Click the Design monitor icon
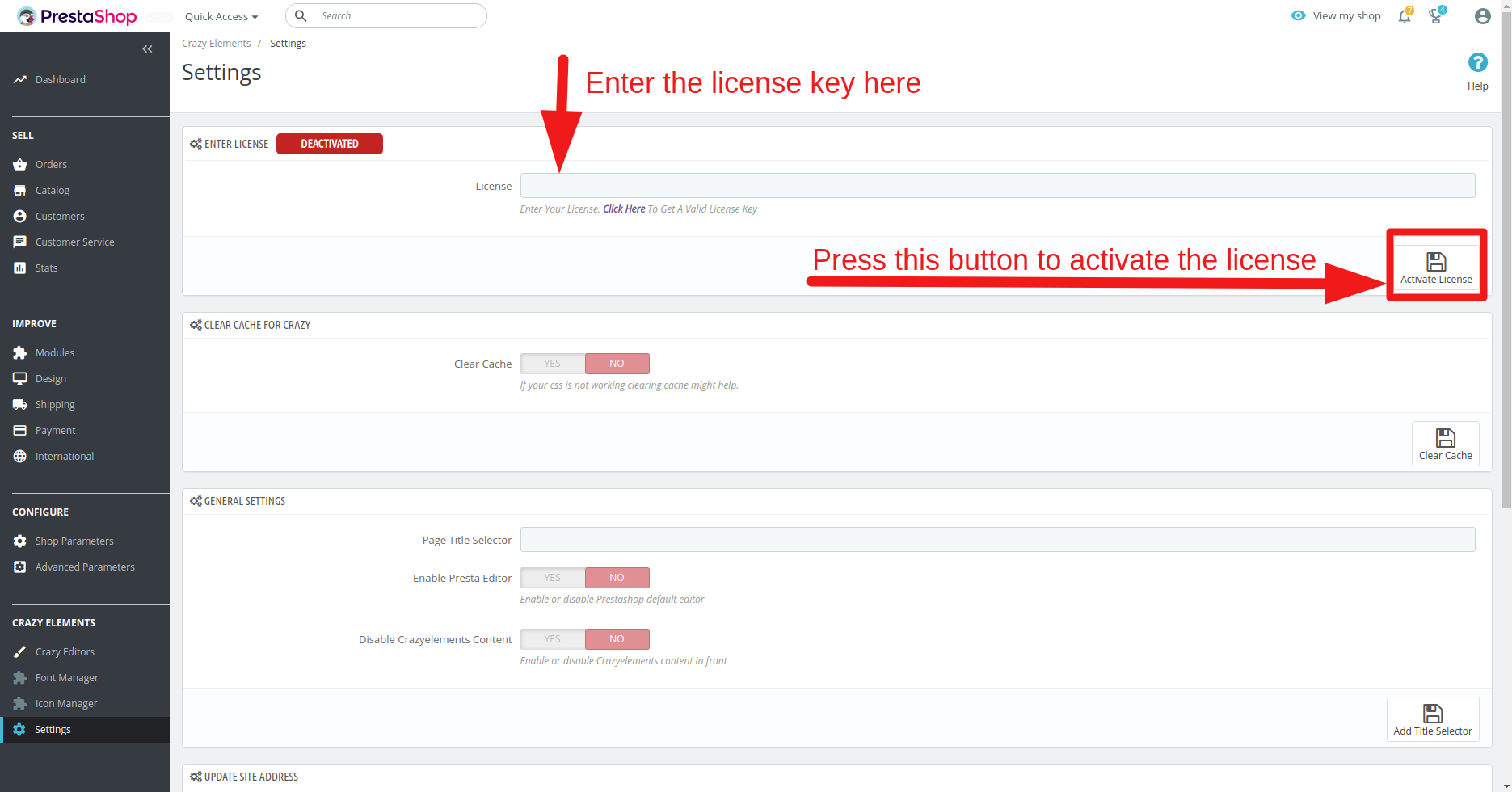The image size is (1512, 792). [20, 378]
